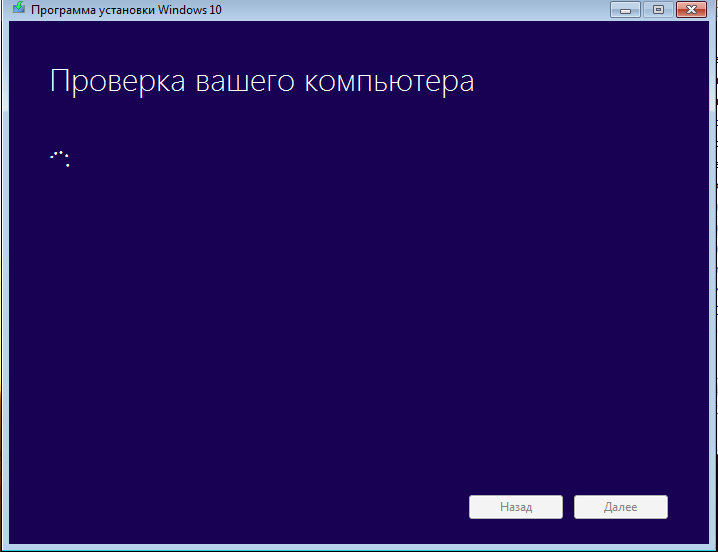Minimize the Windows 10 setup window

(625, 10)
